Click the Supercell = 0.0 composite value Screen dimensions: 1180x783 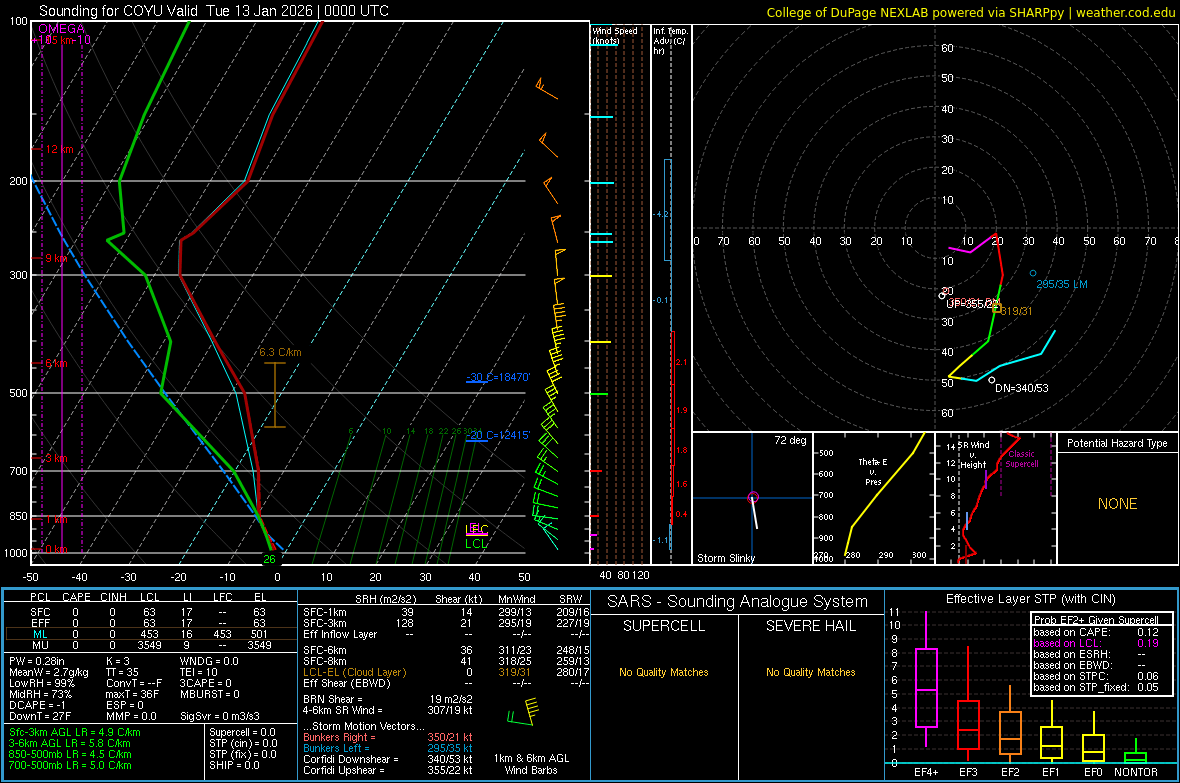coord(242,732)
